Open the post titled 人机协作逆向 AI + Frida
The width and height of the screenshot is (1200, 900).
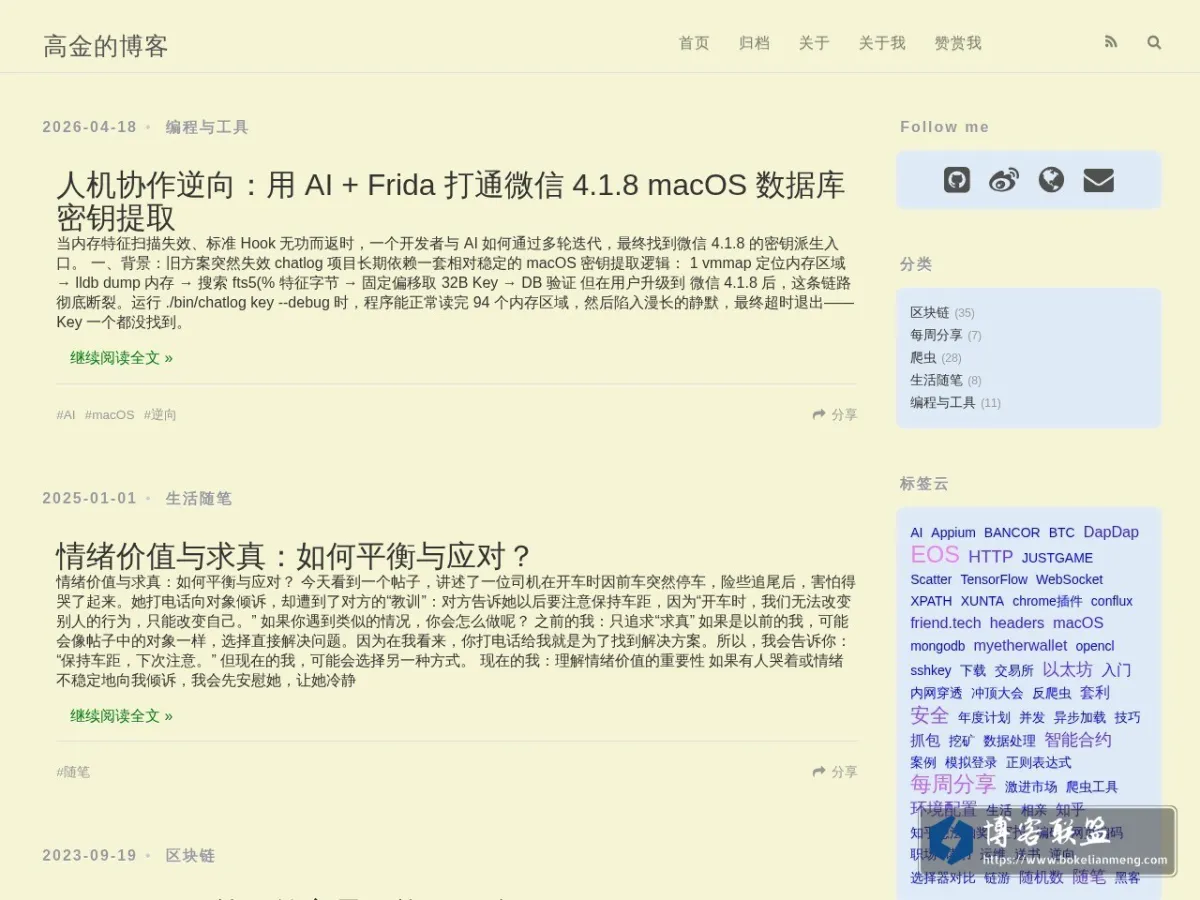pyautogui.click(x=451, y=201)
